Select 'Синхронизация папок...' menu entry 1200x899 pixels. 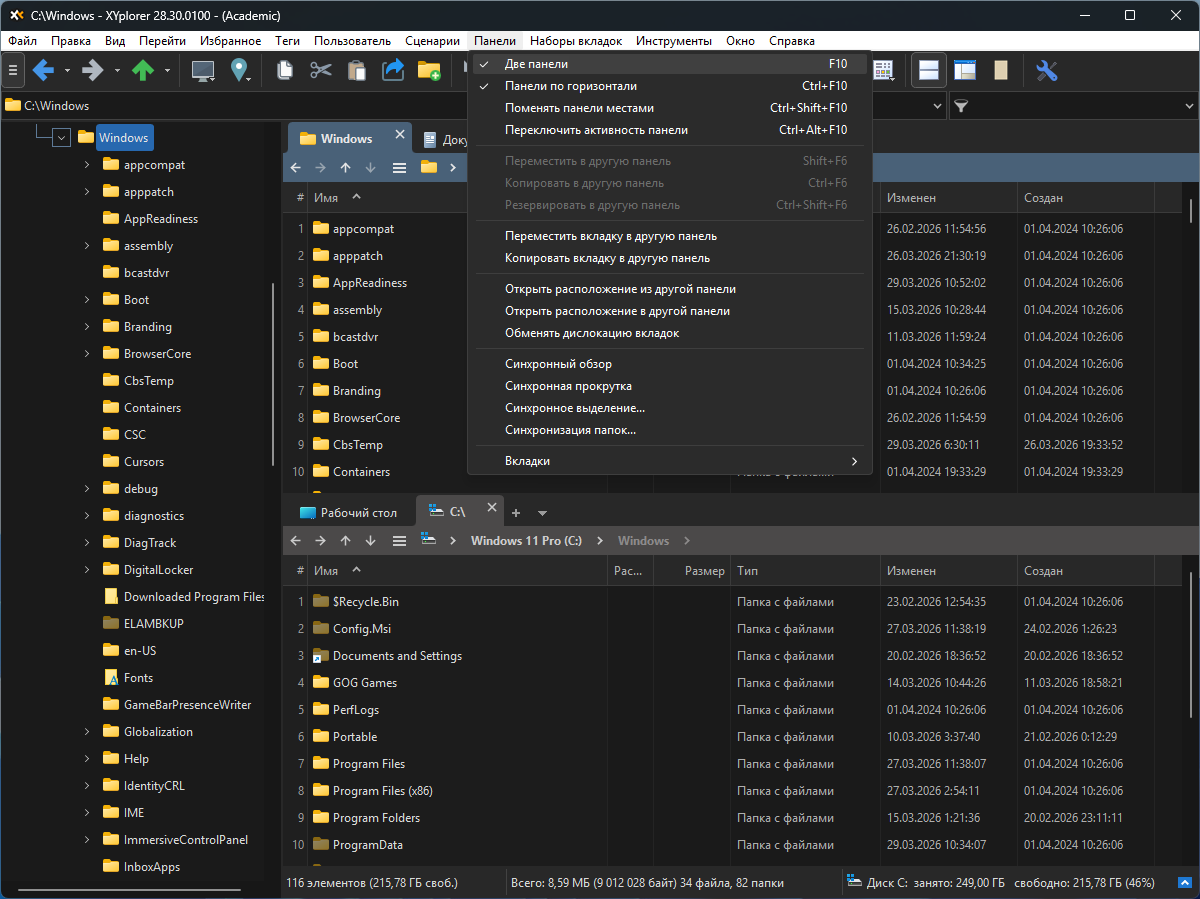570,430
